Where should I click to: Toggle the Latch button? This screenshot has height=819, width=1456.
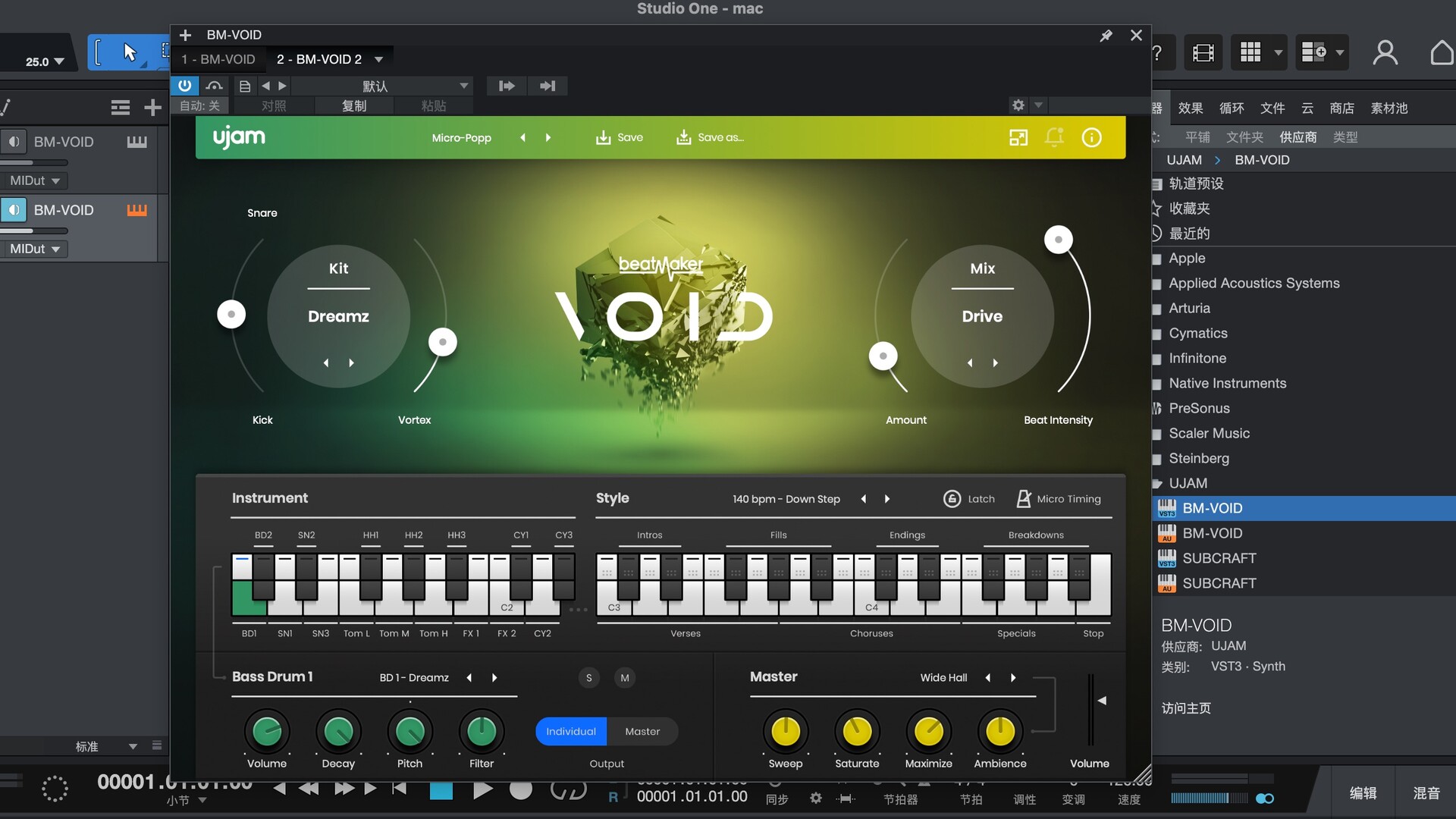pyautogui.click(x=968, y=498)
